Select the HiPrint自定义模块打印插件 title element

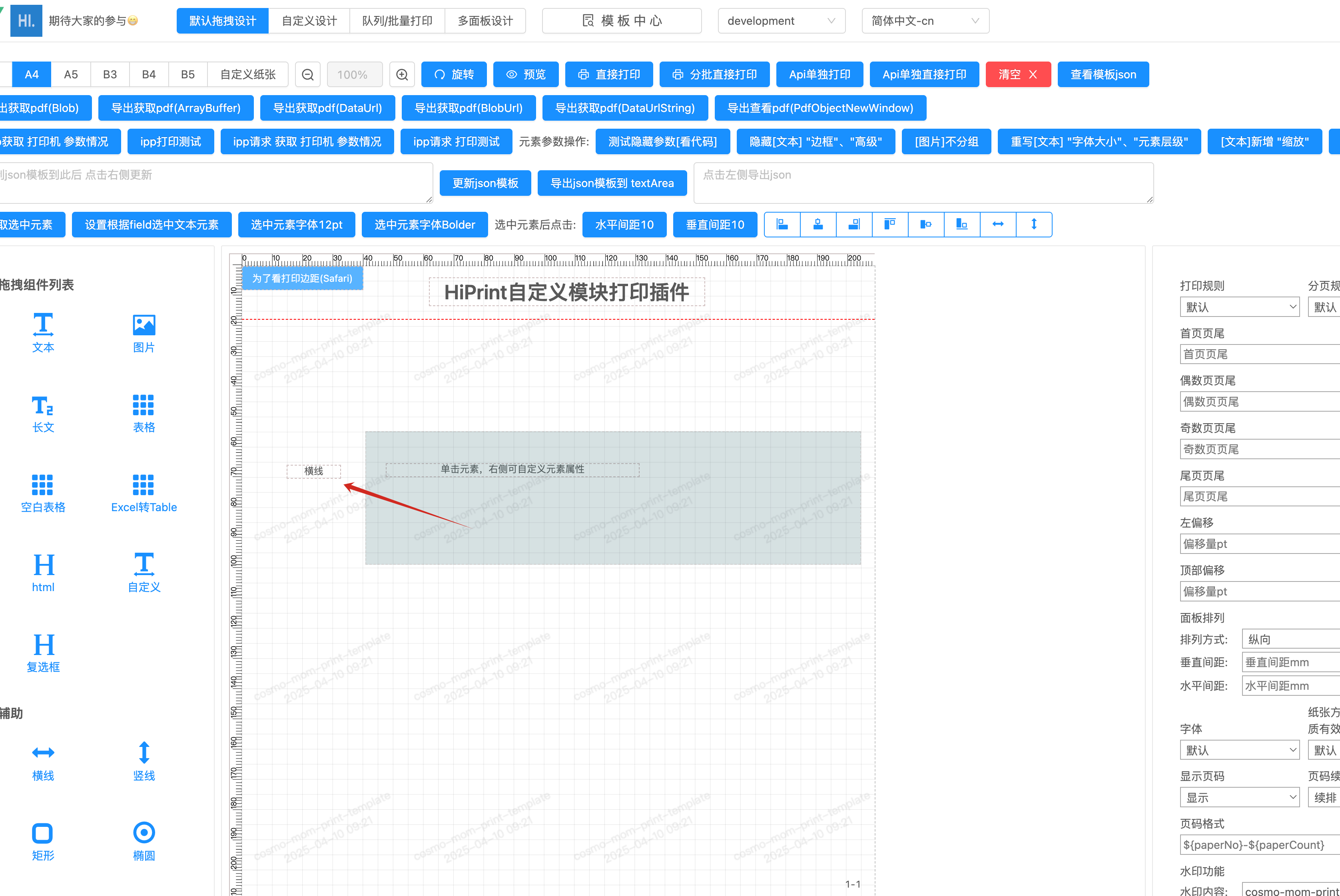[x=567, y=292]
